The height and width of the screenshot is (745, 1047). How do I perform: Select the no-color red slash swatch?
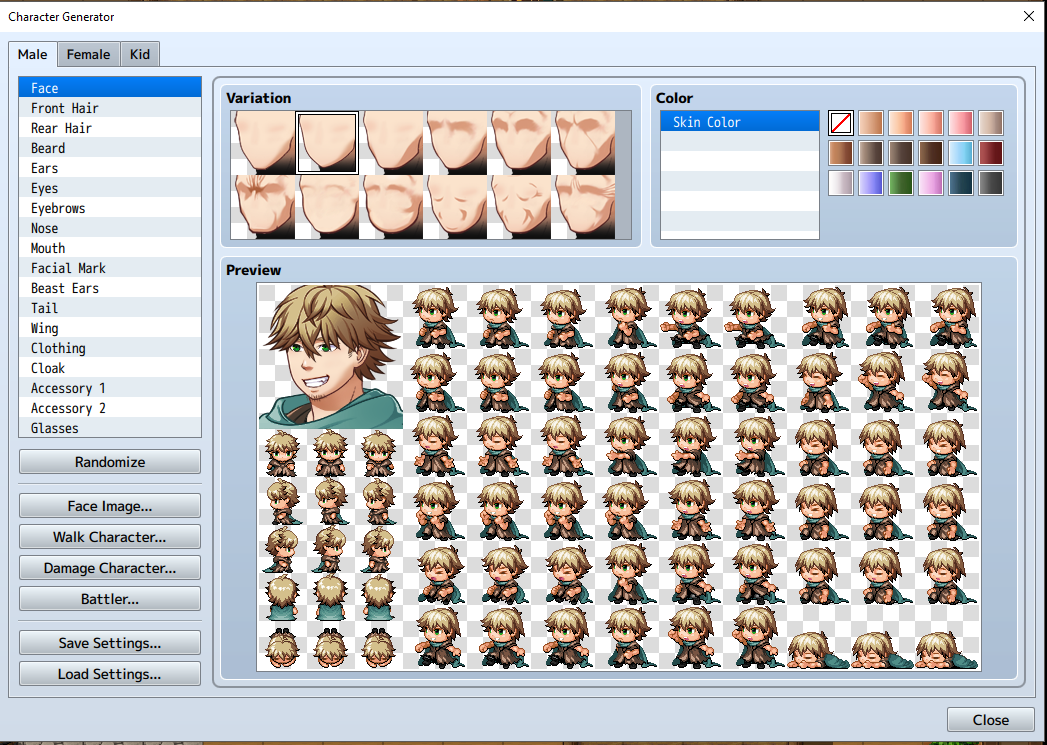click(x=841, y=123)
